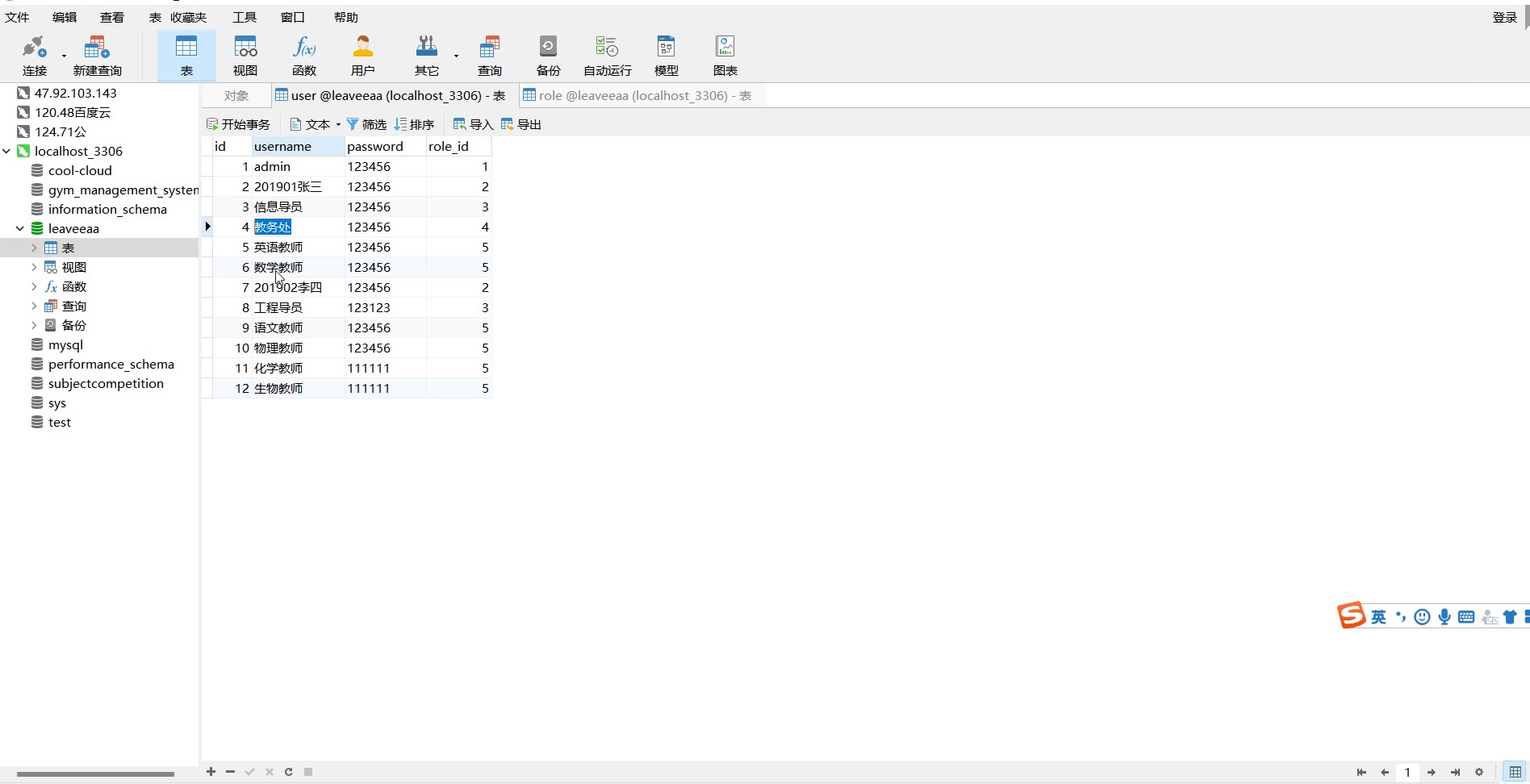Open the 文本 (Text) dropdown
The height and width of the screenshot is (784, 1530).
coord(315,124)
